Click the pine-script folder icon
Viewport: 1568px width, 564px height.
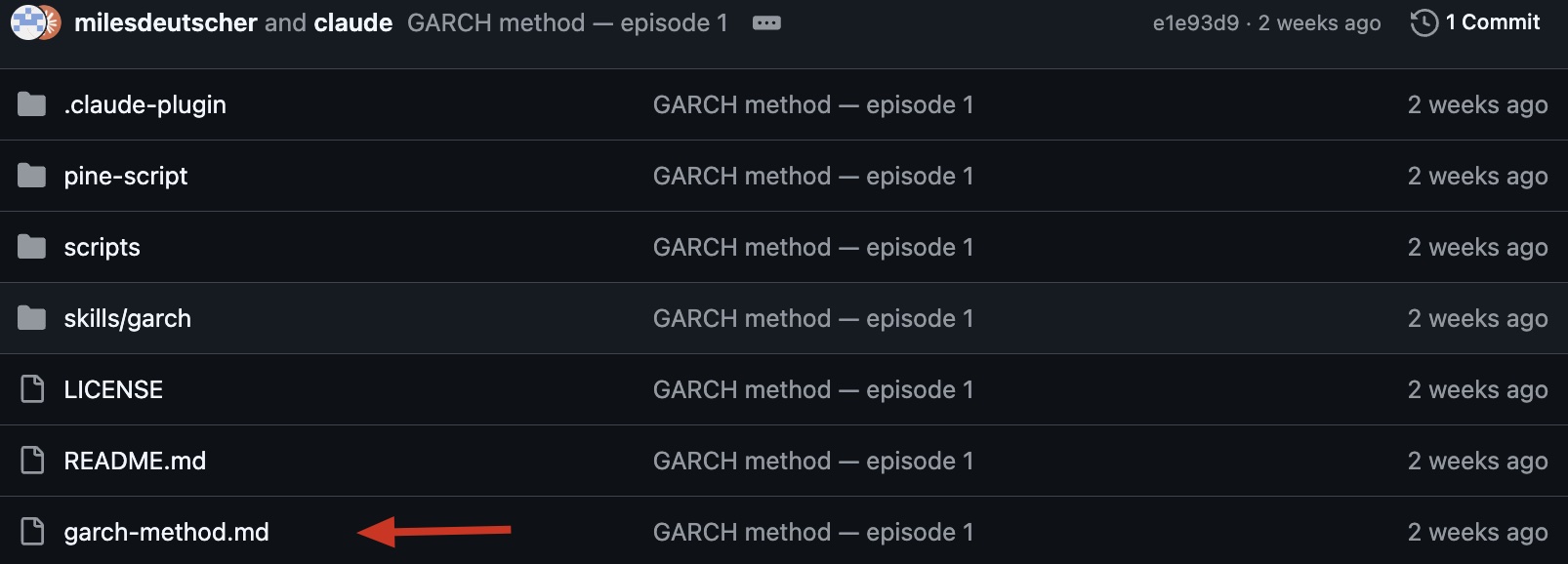click(x=31, y=176)
